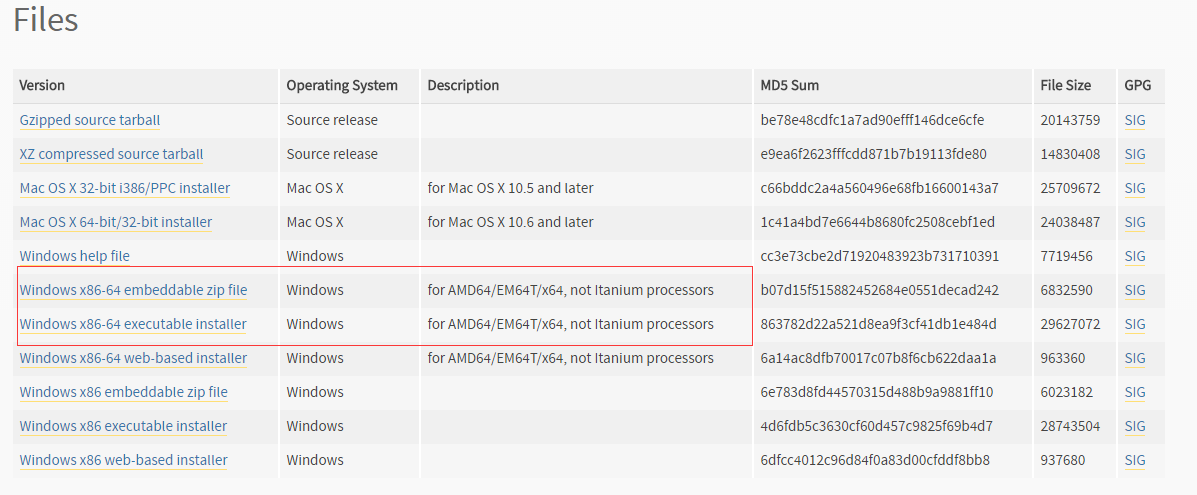Open Windows x86 web-based installer link
The image size is (1197, 495).
coord(123,460)
